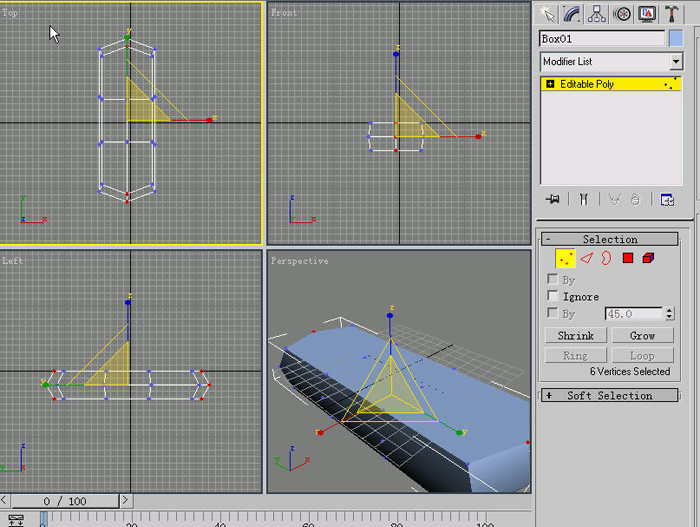
Task: Open mini curve editor icon beside timeline
Action: [x=16, y=520]
